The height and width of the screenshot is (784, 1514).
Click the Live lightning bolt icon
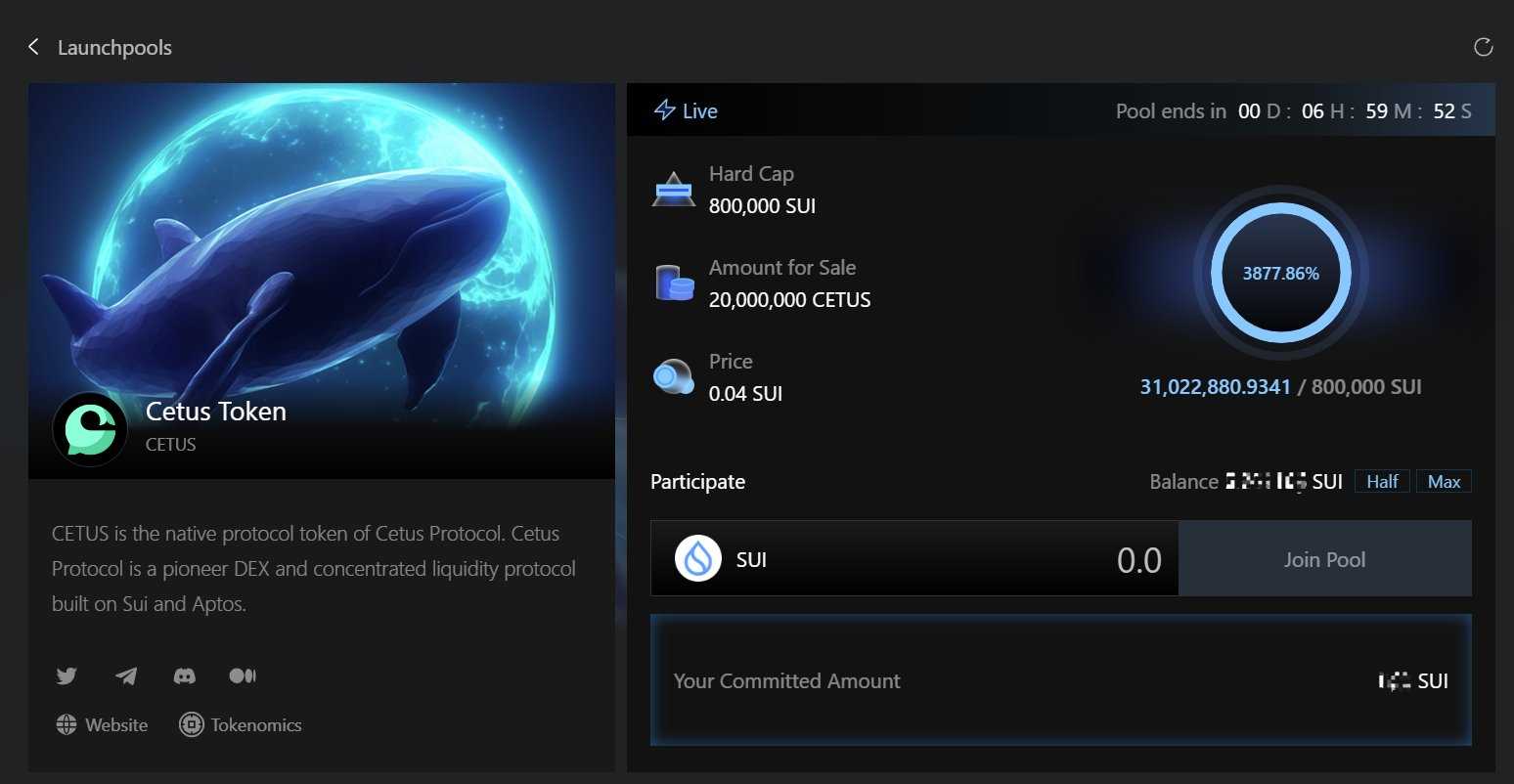point(665,110)
